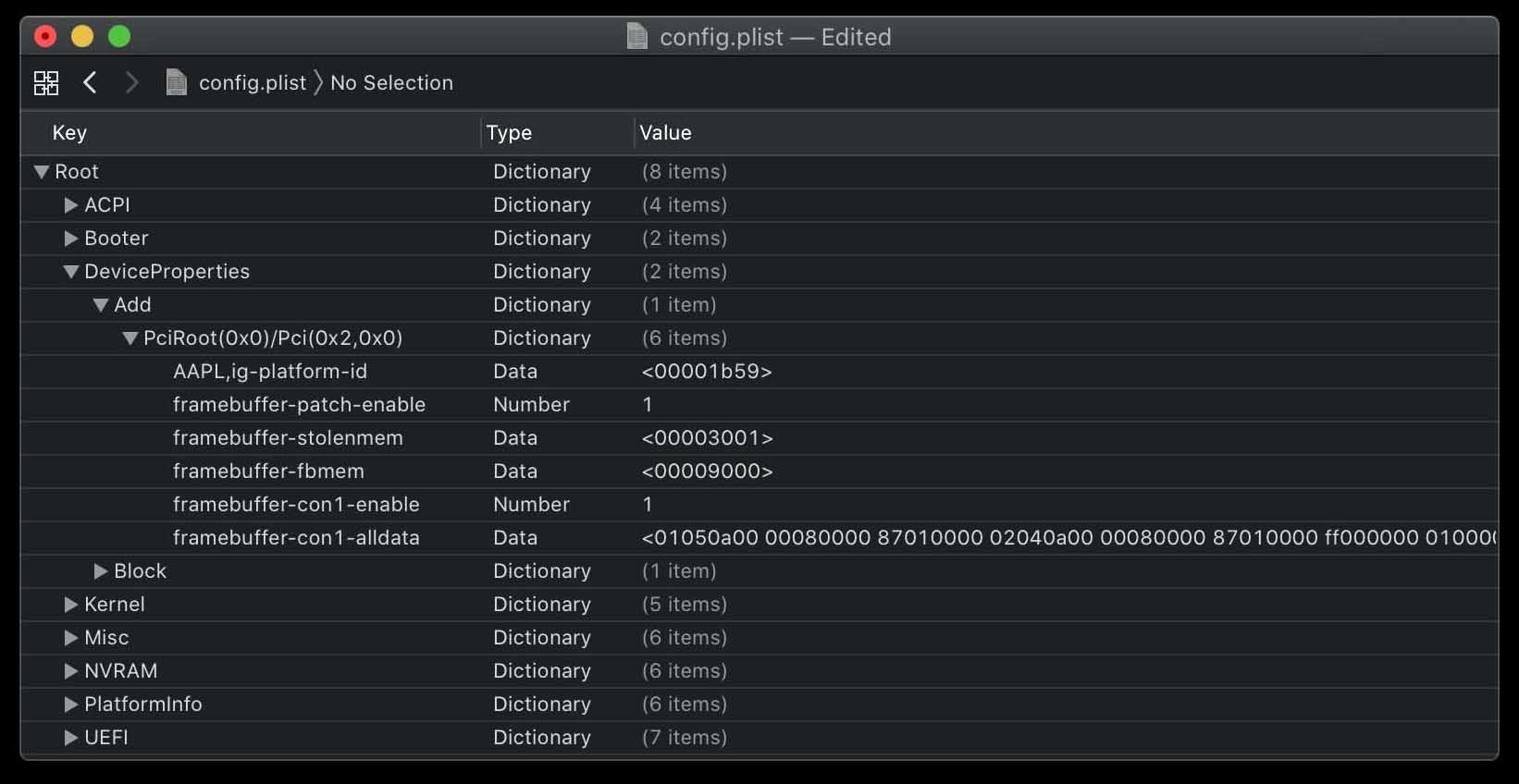The height and width of the screenshot is (784, 1519).
Task: Click the config.plist file icon in breadcrumb
Action: [x=176, y=82]
